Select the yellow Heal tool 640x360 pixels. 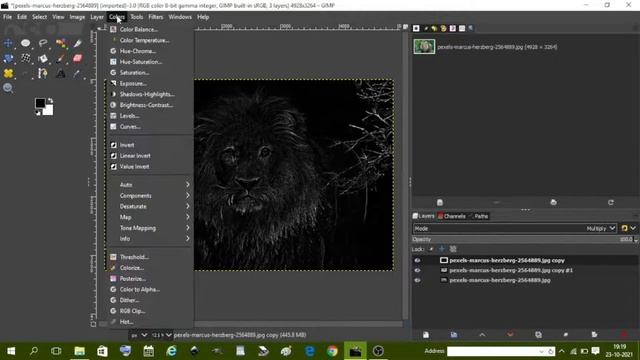click(8, 73)
